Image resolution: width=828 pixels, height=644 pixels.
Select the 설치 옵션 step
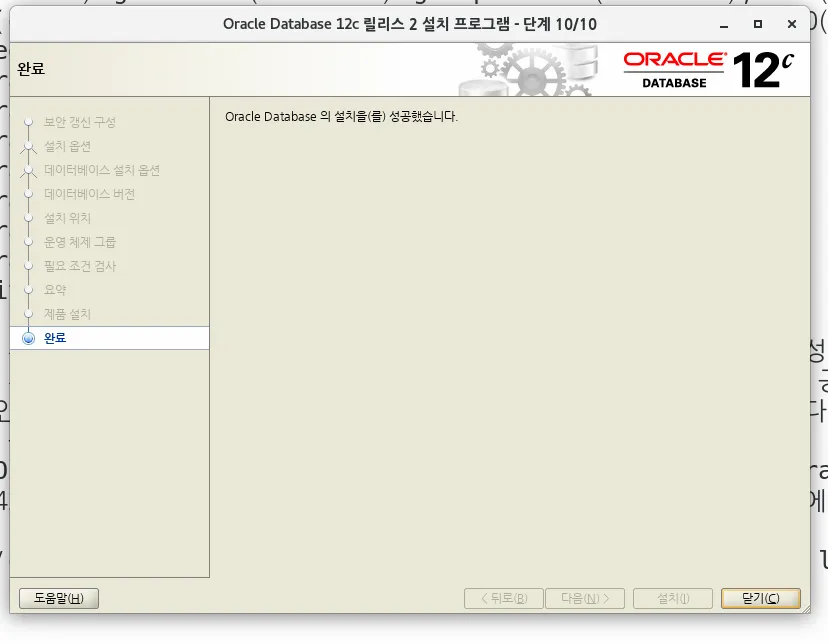coord(68,146)
